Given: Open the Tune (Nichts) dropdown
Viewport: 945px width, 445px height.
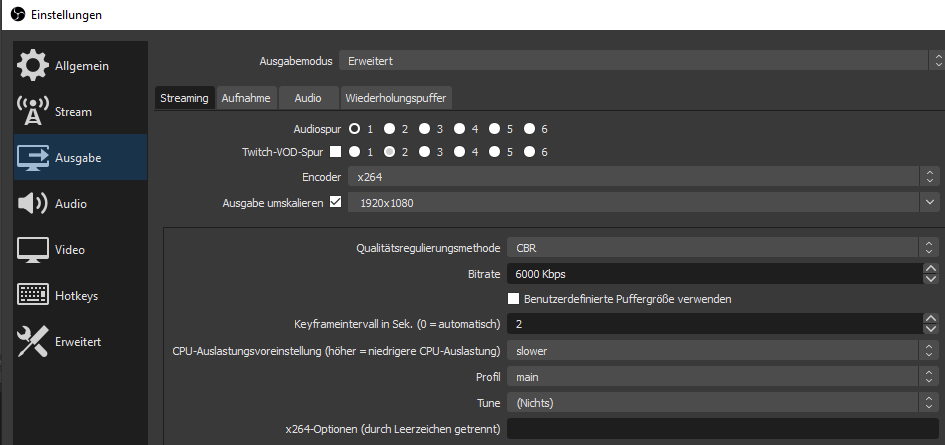Looking at the screenshot, I should [x=723, y=402].
